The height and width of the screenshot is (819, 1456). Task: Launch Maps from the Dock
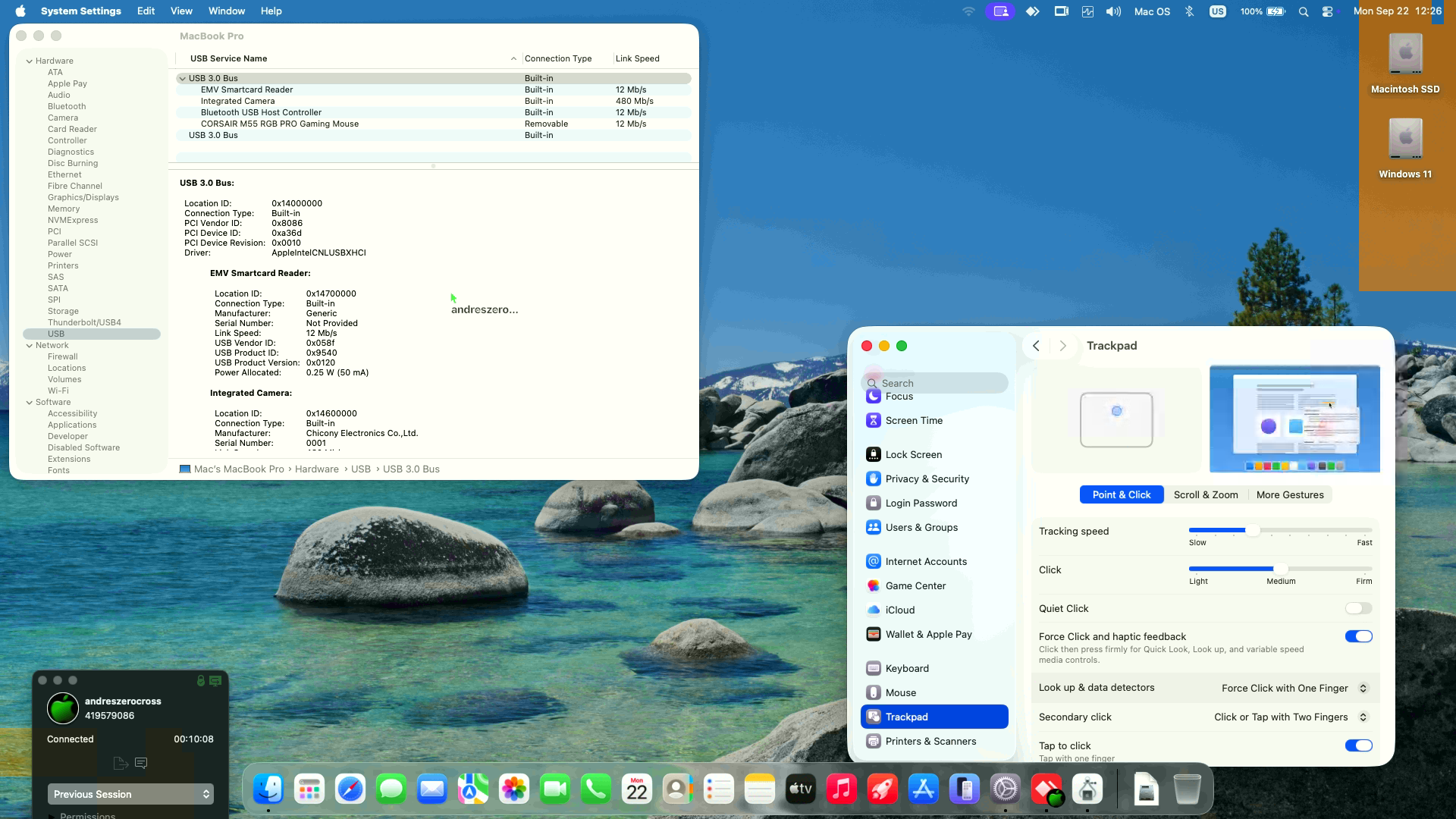(473, 789)
